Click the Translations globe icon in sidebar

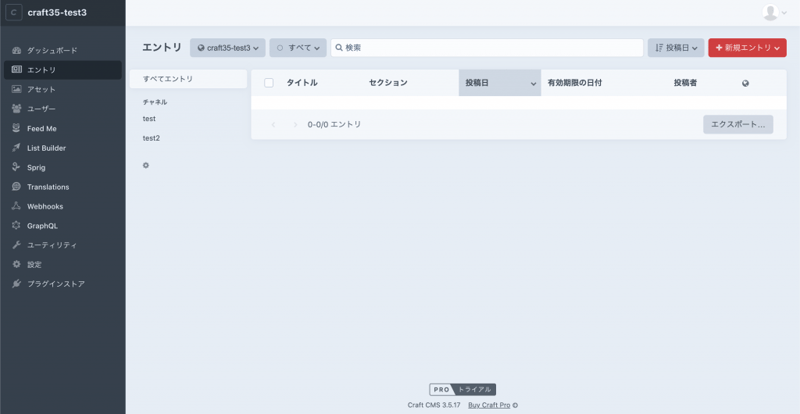(16, 186)
